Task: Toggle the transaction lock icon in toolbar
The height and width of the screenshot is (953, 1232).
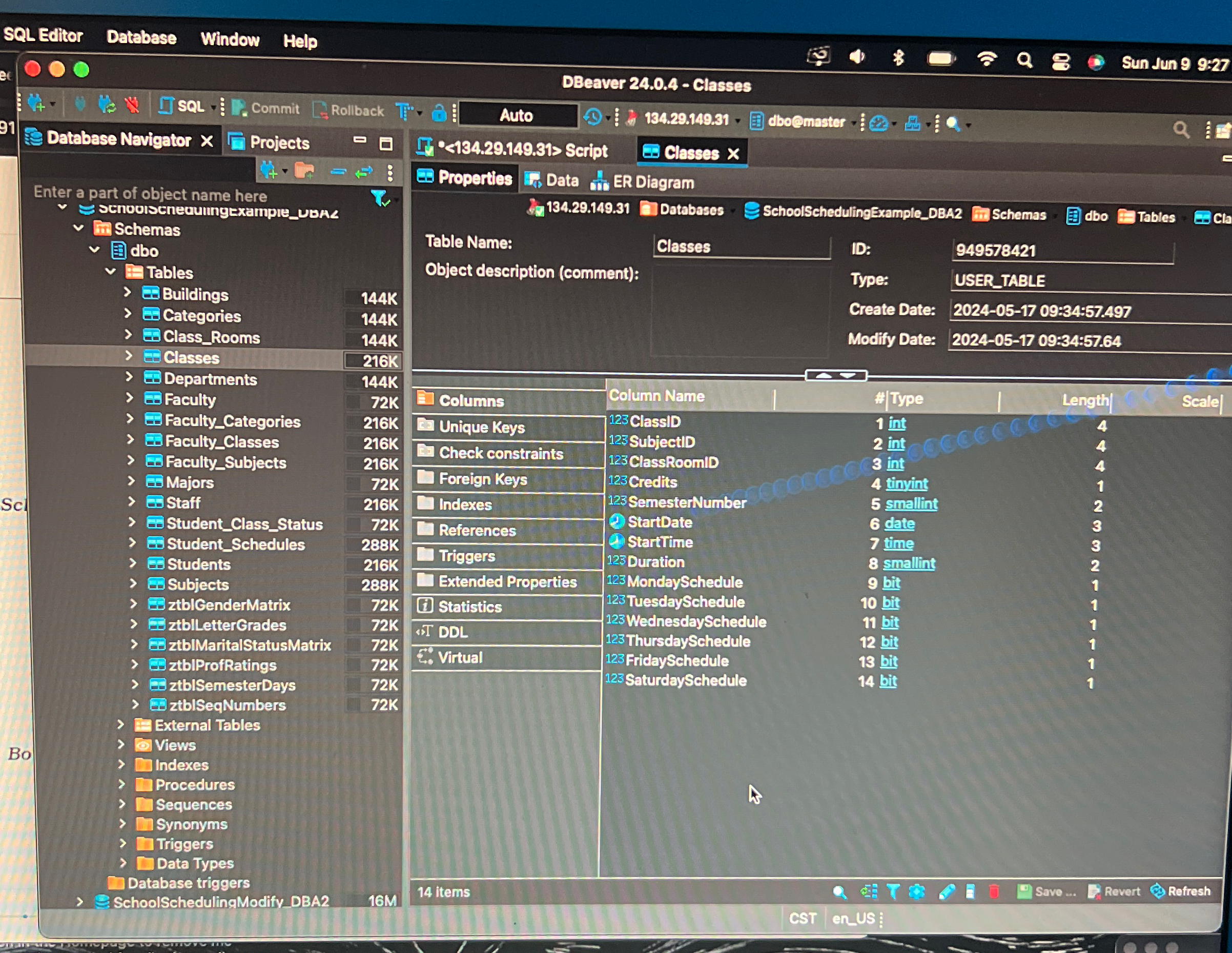Action: [438, 113]
